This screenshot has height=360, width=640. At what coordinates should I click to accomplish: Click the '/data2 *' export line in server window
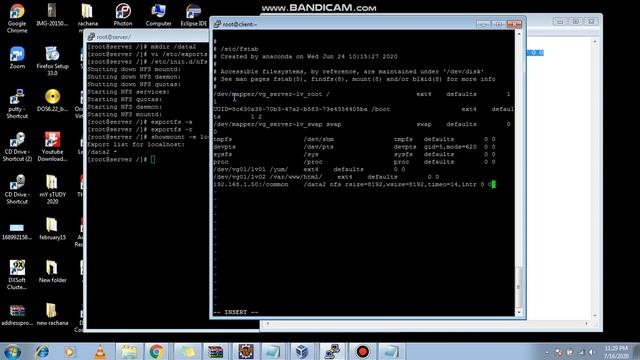tap(102, 152)
